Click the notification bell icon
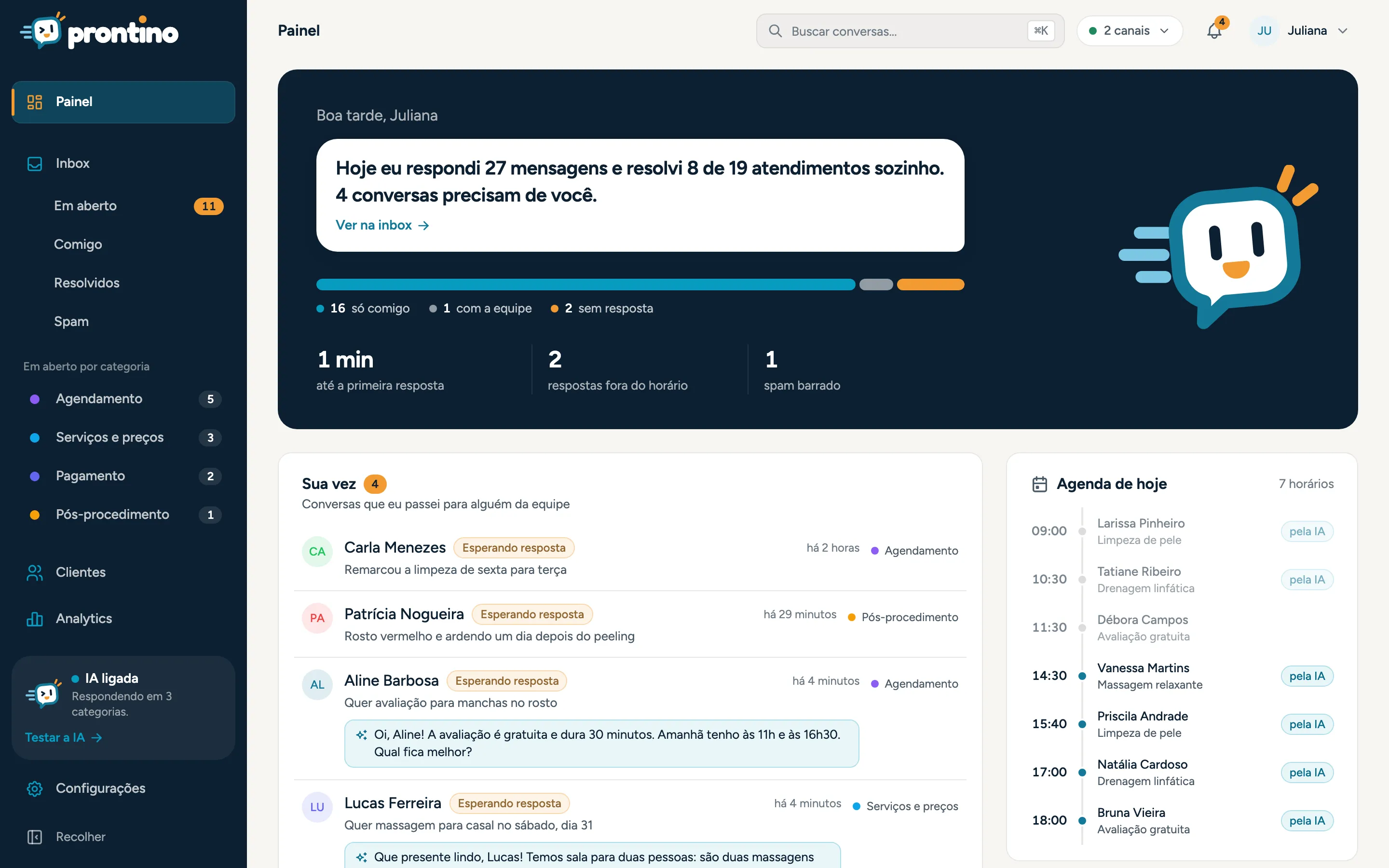The width and height of the screenshot is (1389, 868). [1214, 31]
